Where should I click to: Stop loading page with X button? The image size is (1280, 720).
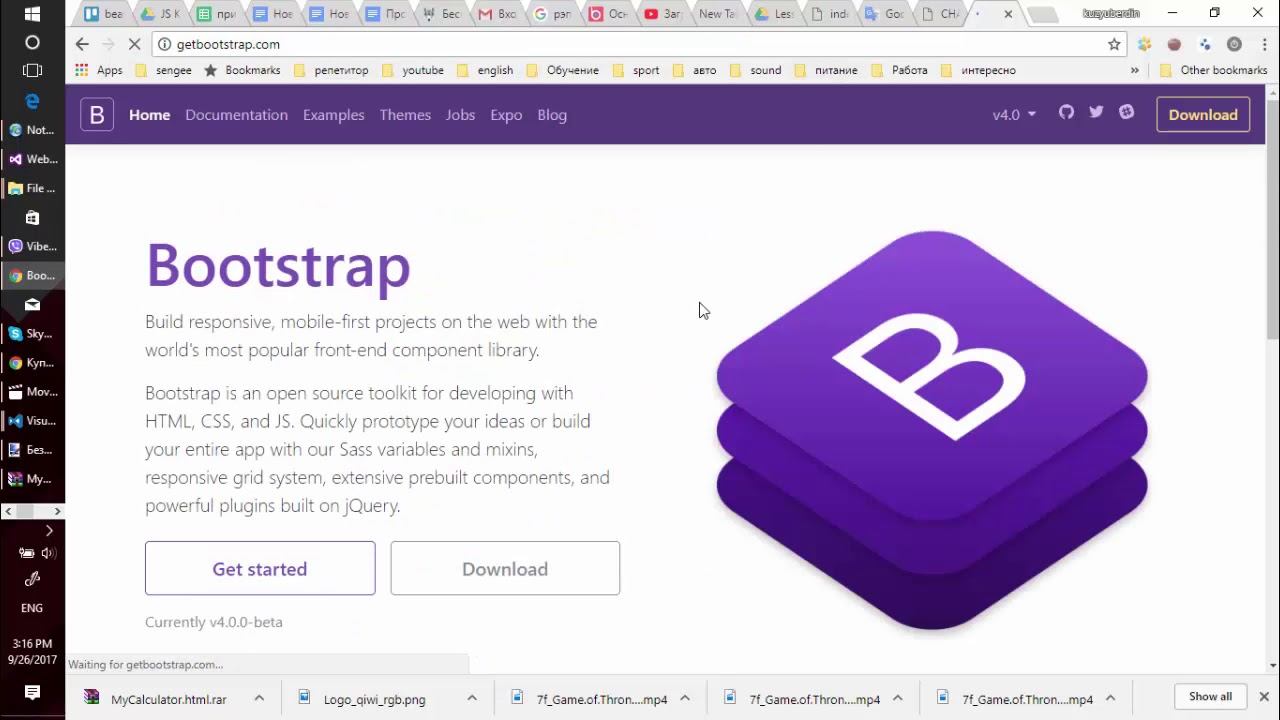[x=134, y=44]
